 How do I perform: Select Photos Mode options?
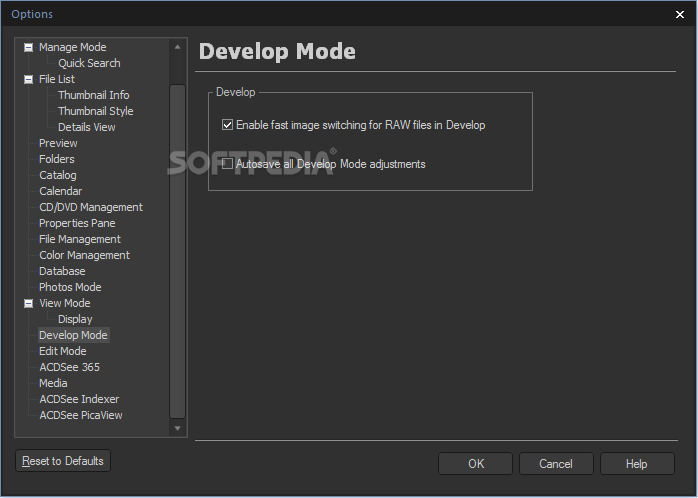click(70, 287)
